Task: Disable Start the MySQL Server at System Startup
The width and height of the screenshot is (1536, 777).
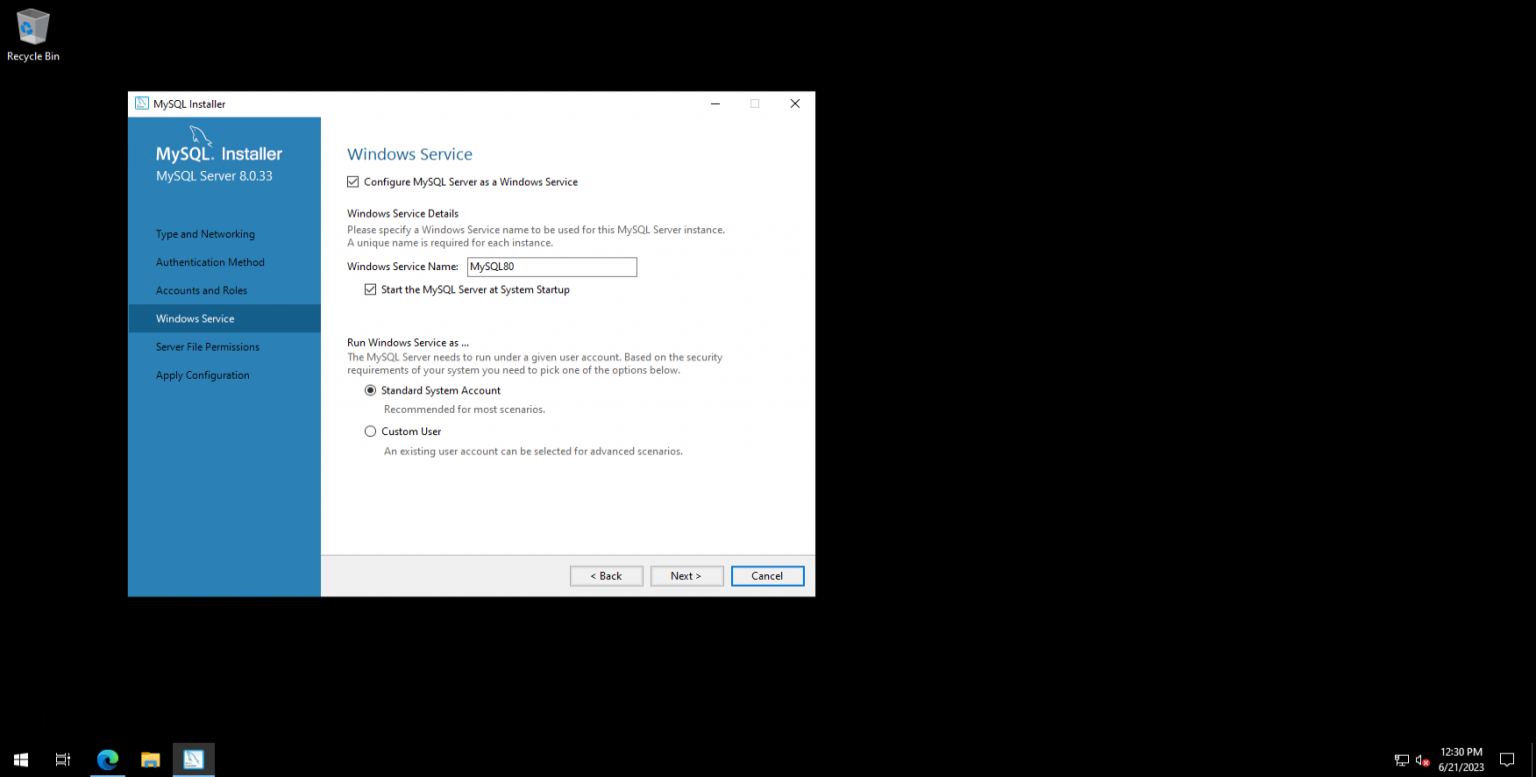Action: [370, 289]
